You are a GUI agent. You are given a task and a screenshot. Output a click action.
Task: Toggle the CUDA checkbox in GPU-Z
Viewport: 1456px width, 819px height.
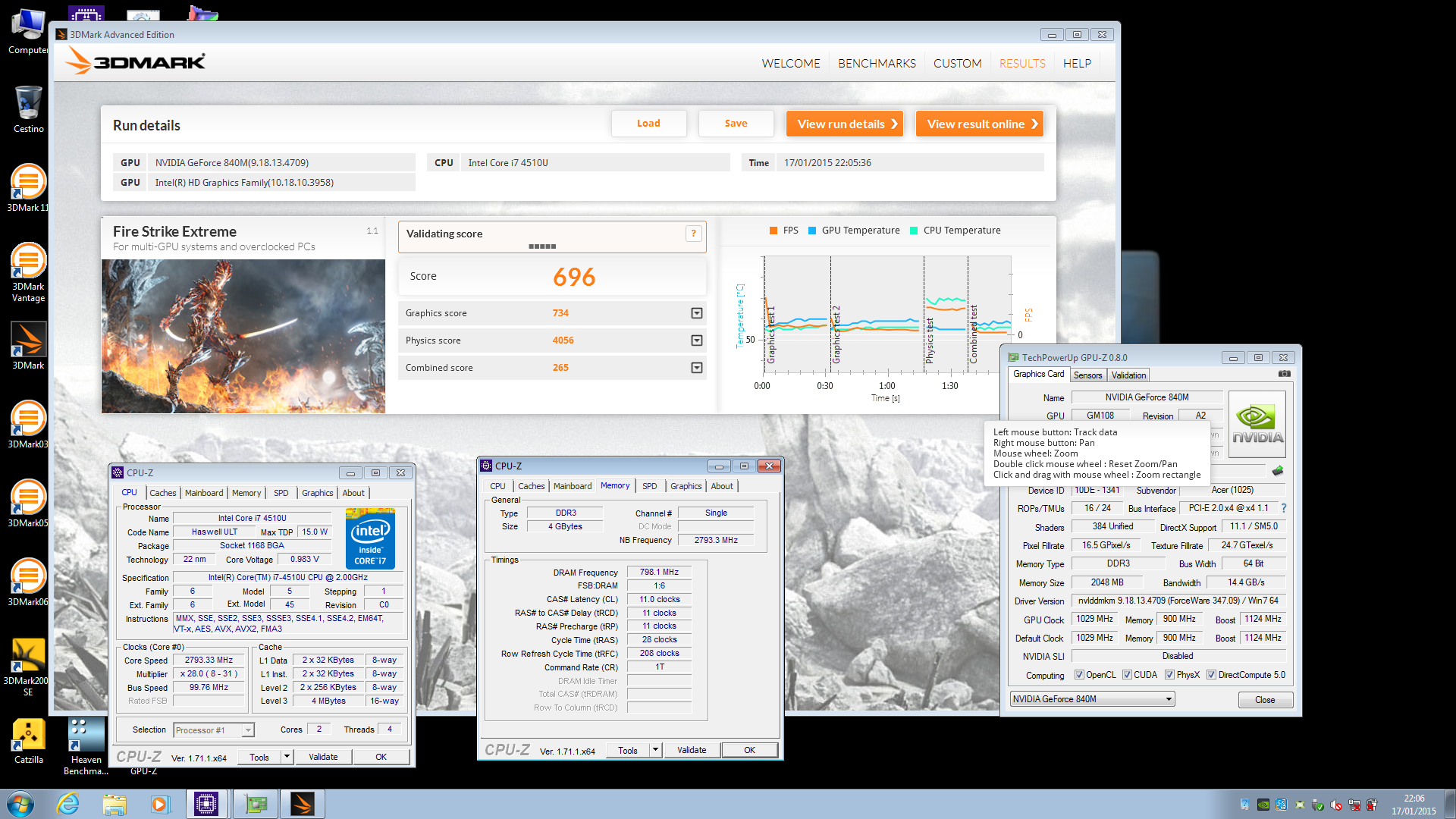1127,675
